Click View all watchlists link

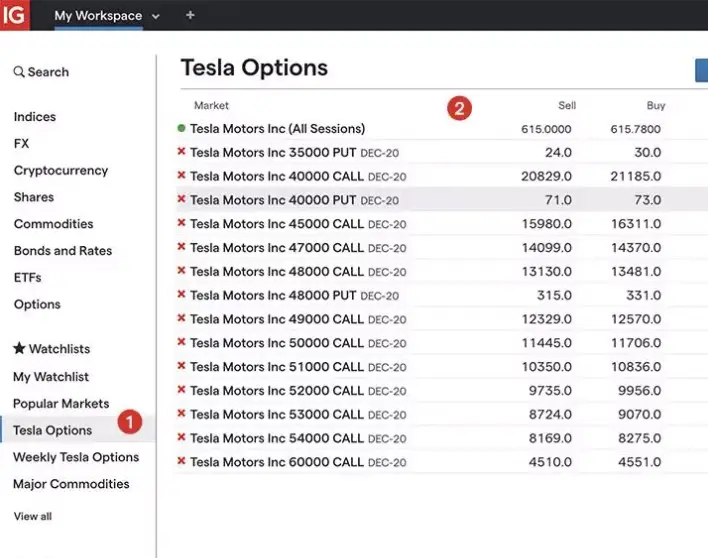[x=33, y=517]
